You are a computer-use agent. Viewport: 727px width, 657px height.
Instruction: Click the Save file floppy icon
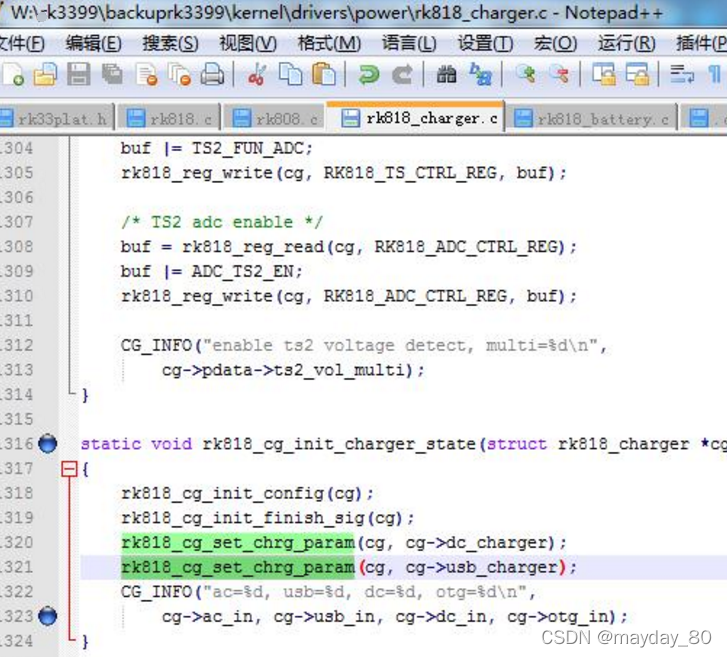pyautogui.click(x=78, y=75)
